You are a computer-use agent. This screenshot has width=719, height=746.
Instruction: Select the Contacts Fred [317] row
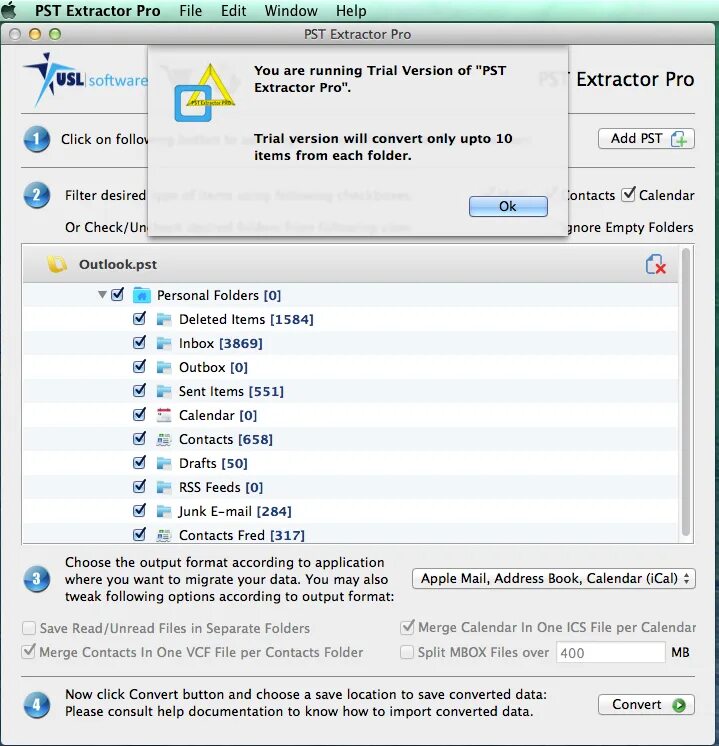pyautogui.click(x=350, y=534)
